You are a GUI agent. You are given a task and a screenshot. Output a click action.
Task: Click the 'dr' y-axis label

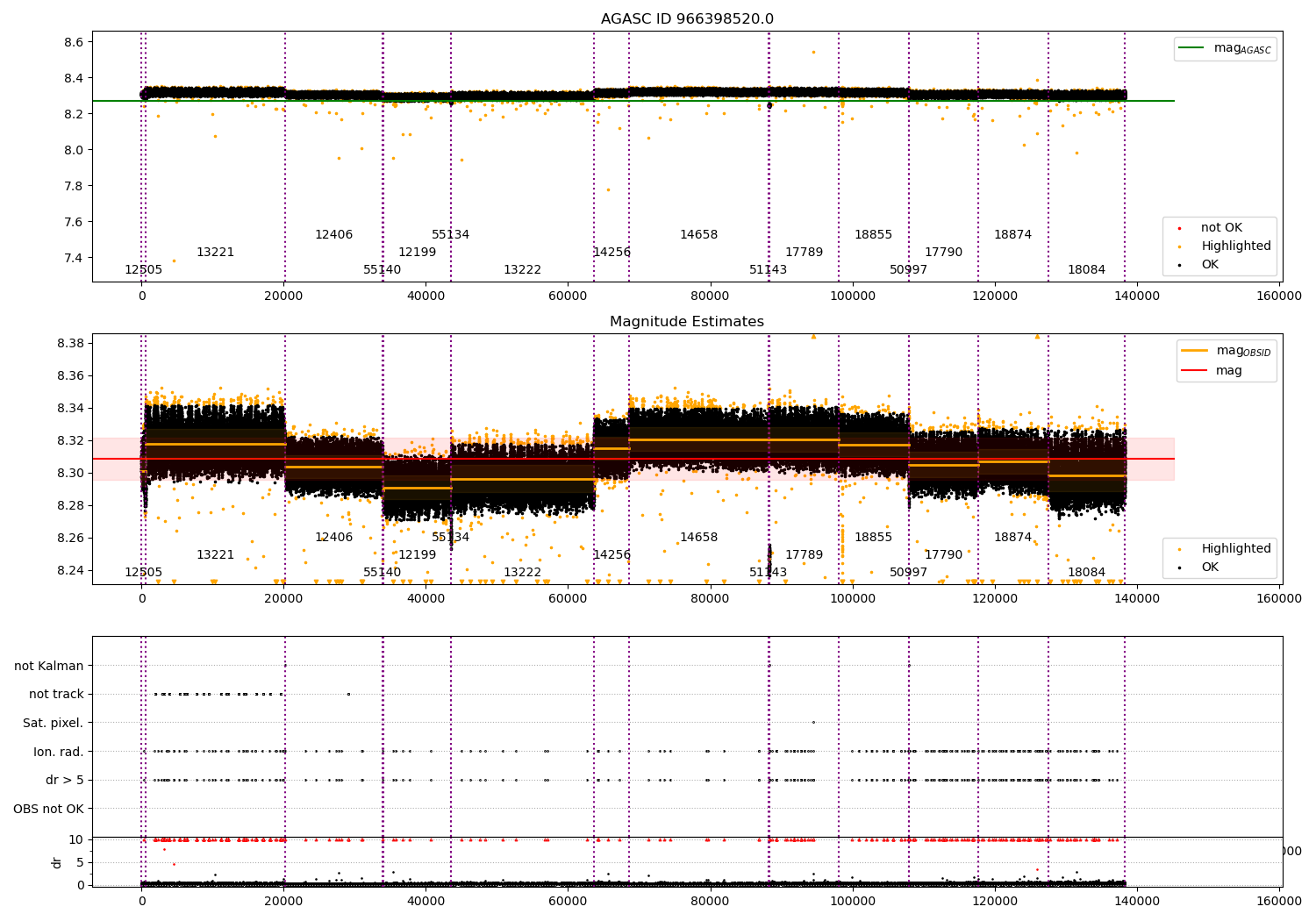(57, 862)
